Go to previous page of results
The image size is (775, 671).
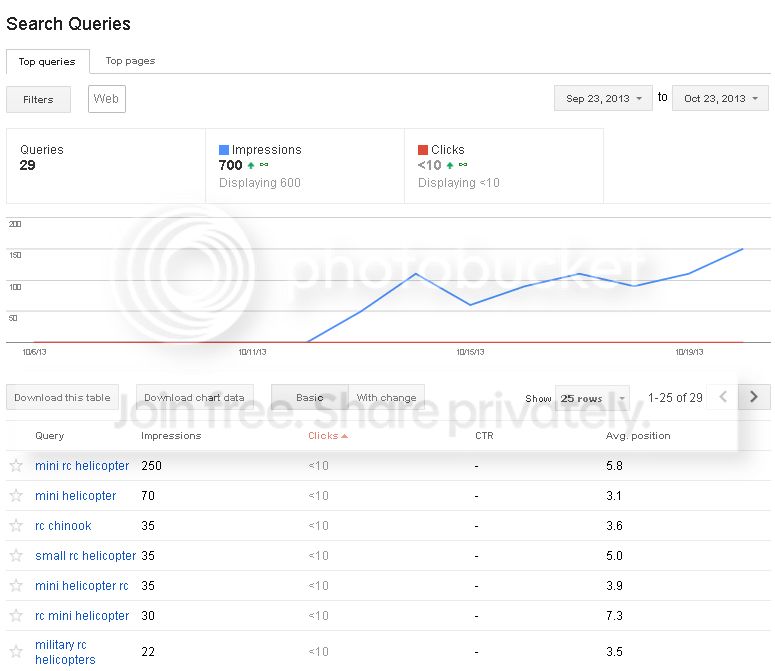pos(723,397)
